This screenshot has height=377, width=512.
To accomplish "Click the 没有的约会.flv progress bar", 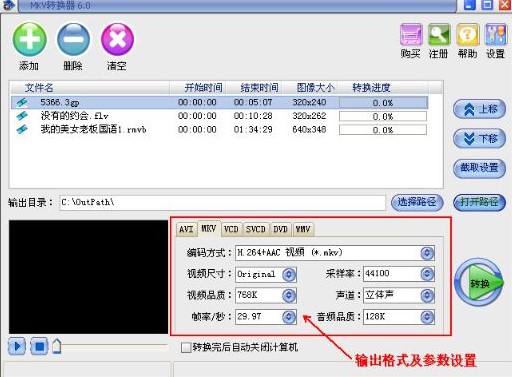I will [383, 116].
